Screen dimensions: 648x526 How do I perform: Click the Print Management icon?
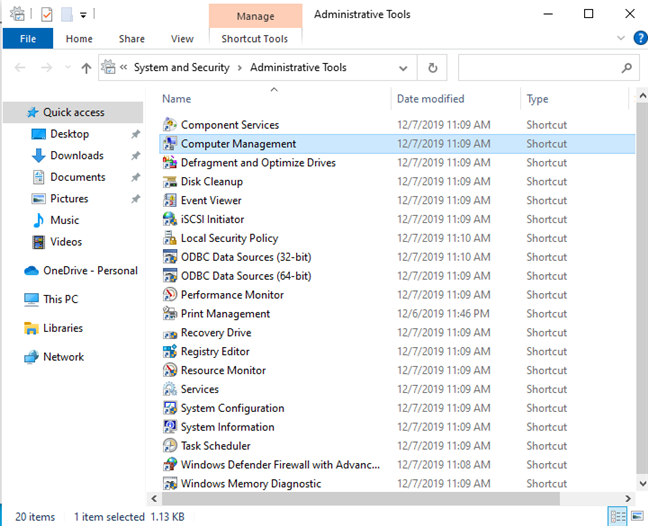point(169,314)
